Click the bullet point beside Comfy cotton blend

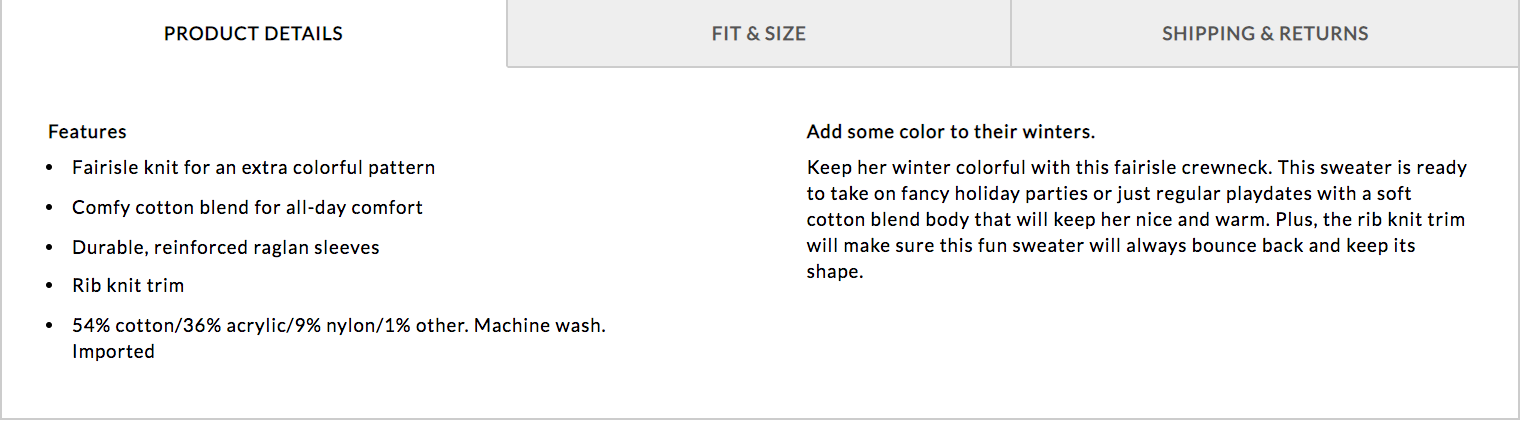pos(50,208)
